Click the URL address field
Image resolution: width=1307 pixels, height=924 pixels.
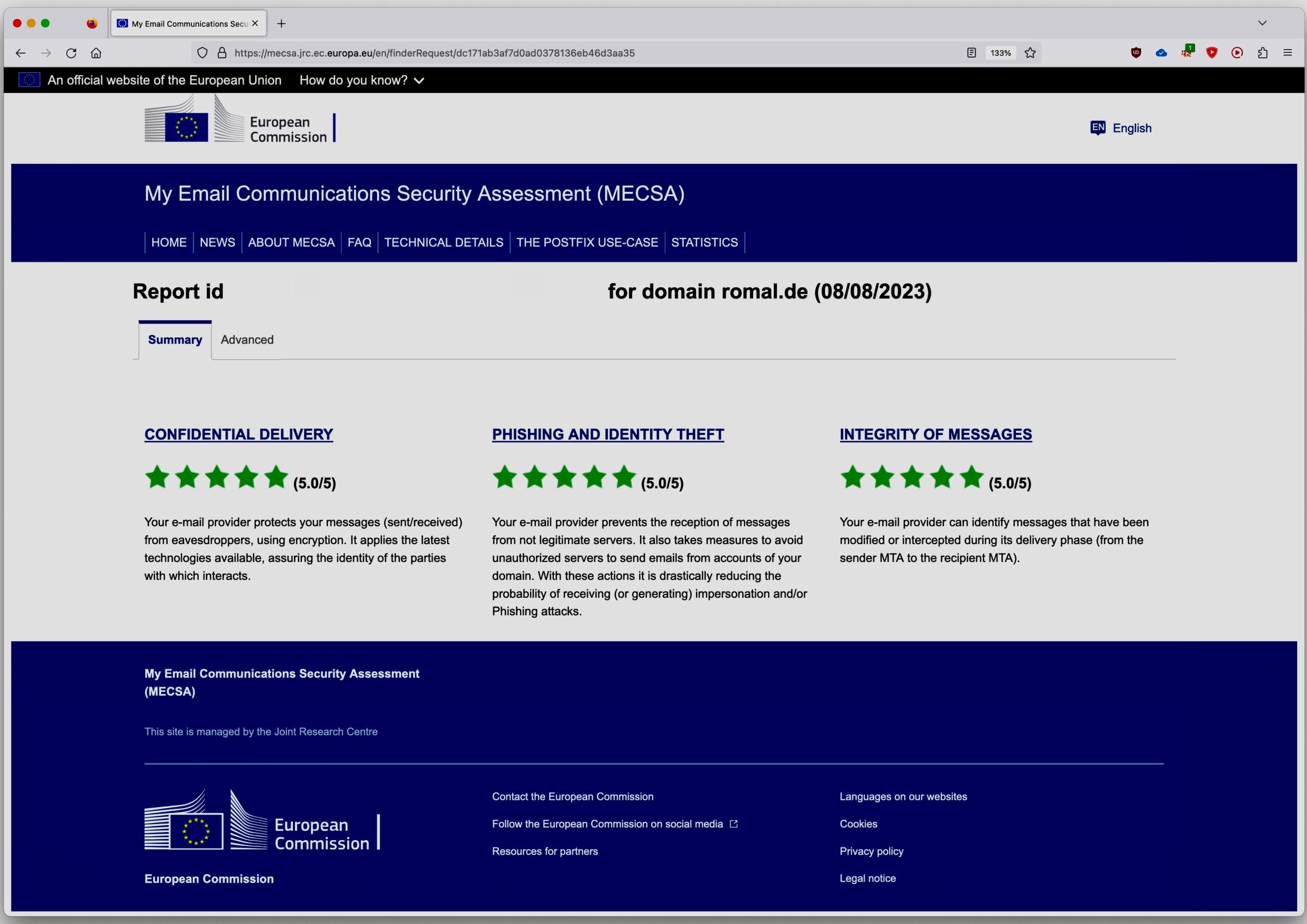512,53
